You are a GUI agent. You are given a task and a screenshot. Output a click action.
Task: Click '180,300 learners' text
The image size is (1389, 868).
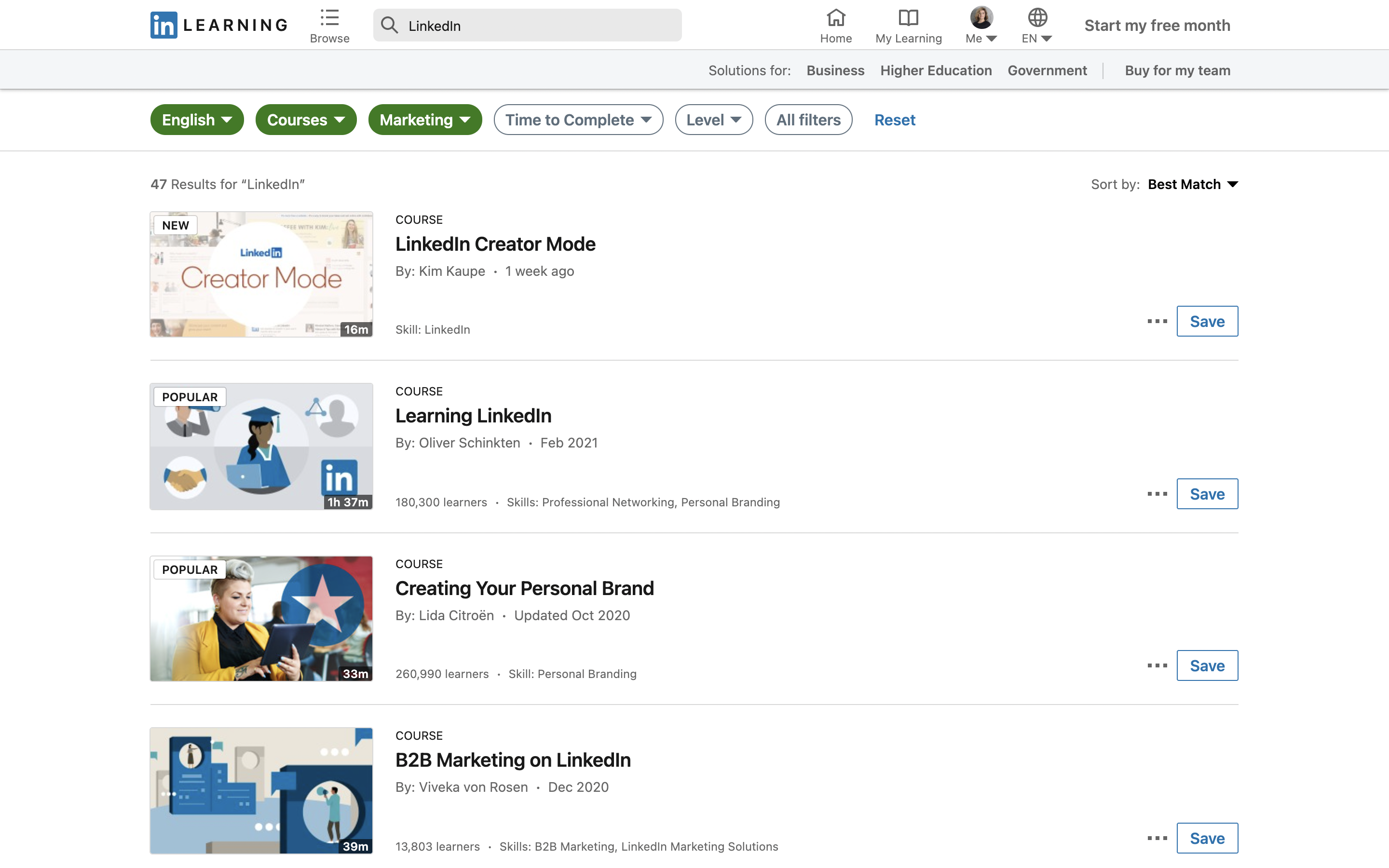click(441, 502)
